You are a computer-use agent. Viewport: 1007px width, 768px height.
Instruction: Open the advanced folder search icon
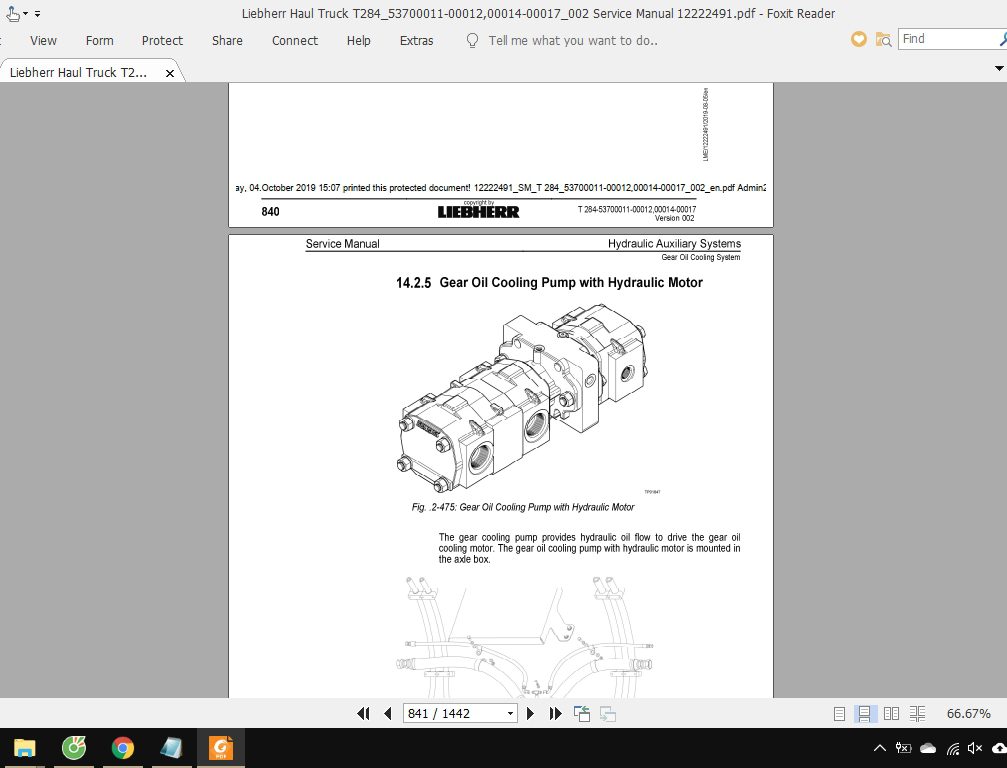[x=884, y=40]
